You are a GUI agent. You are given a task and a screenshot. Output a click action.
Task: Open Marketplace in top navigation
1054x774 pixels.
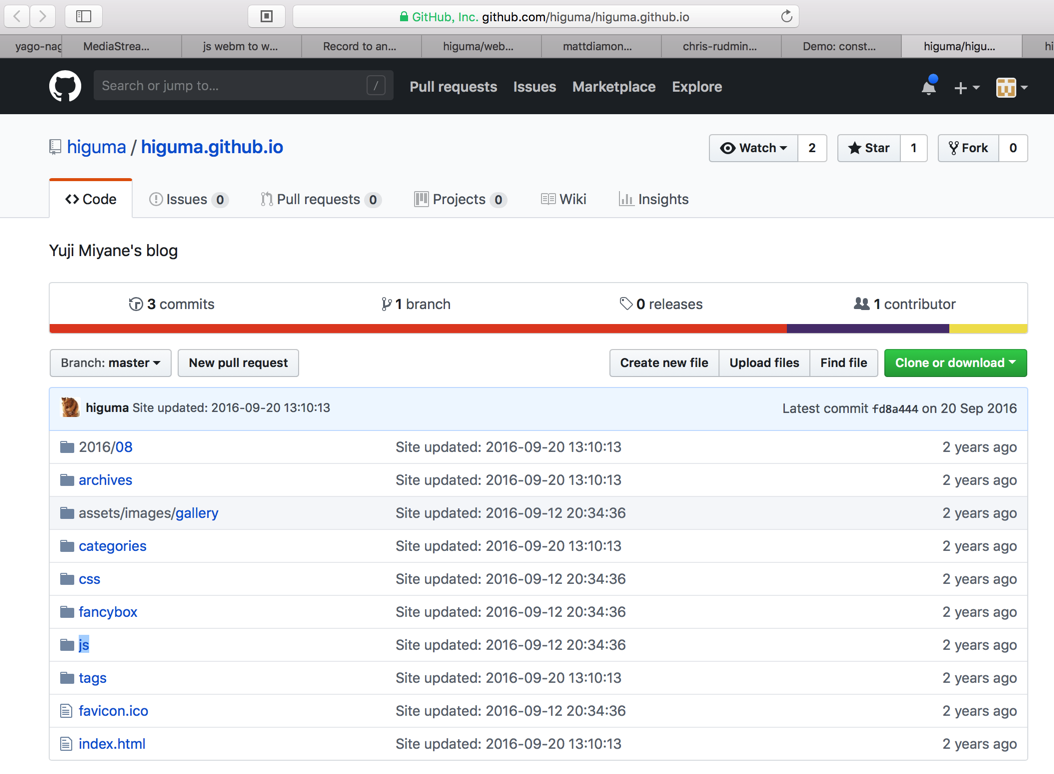tap(614, 87)
